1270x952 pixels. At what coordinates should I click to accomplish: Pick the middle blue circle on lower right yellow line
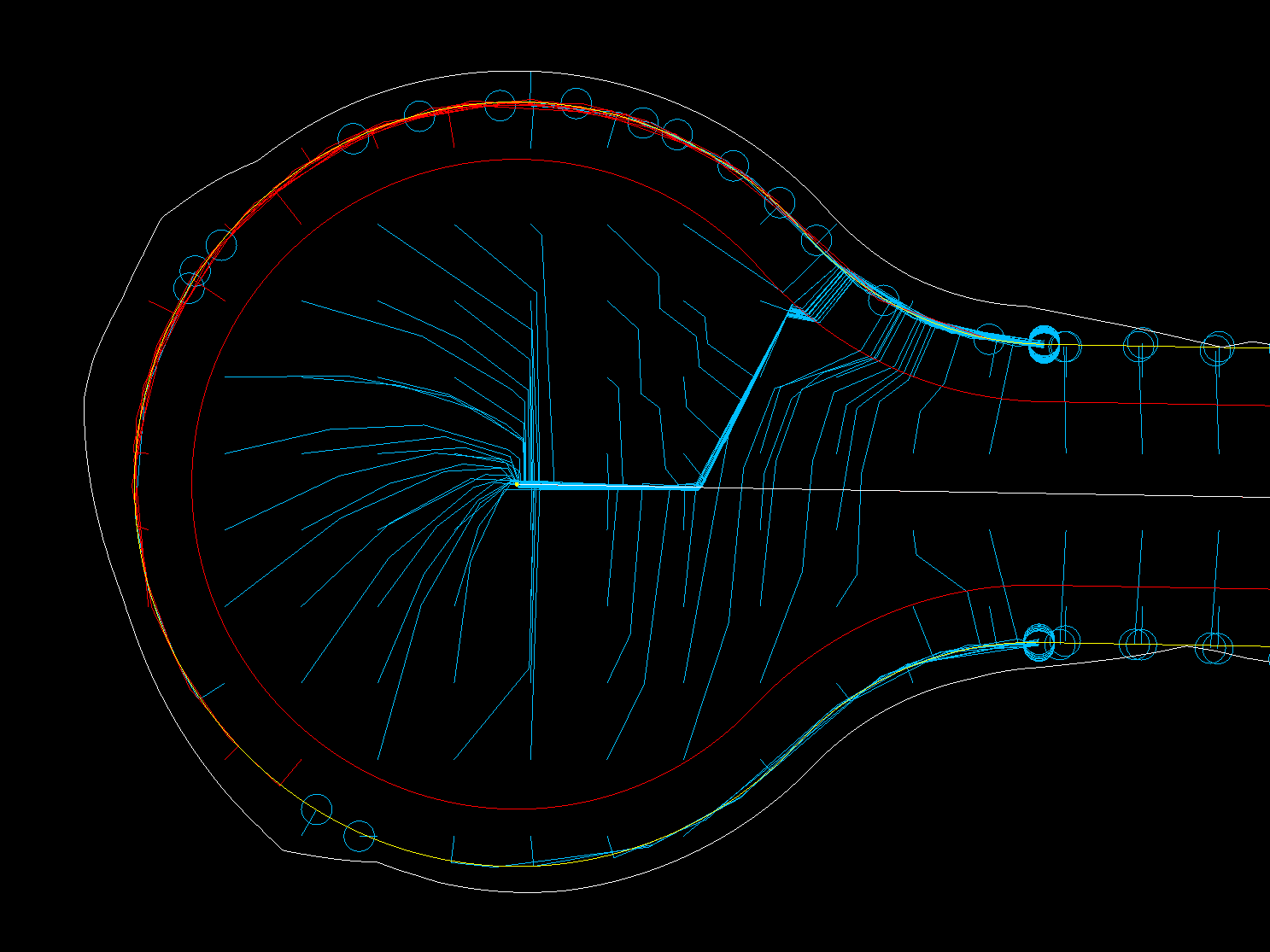click(x=1138, y=645)
